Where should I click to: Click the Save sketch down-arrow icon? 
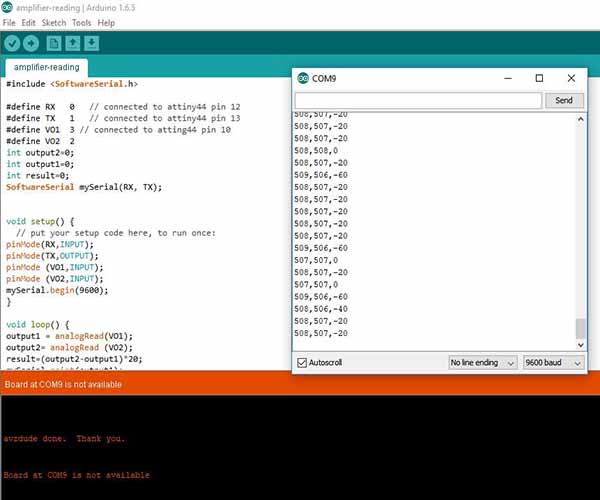click(91, 44)
